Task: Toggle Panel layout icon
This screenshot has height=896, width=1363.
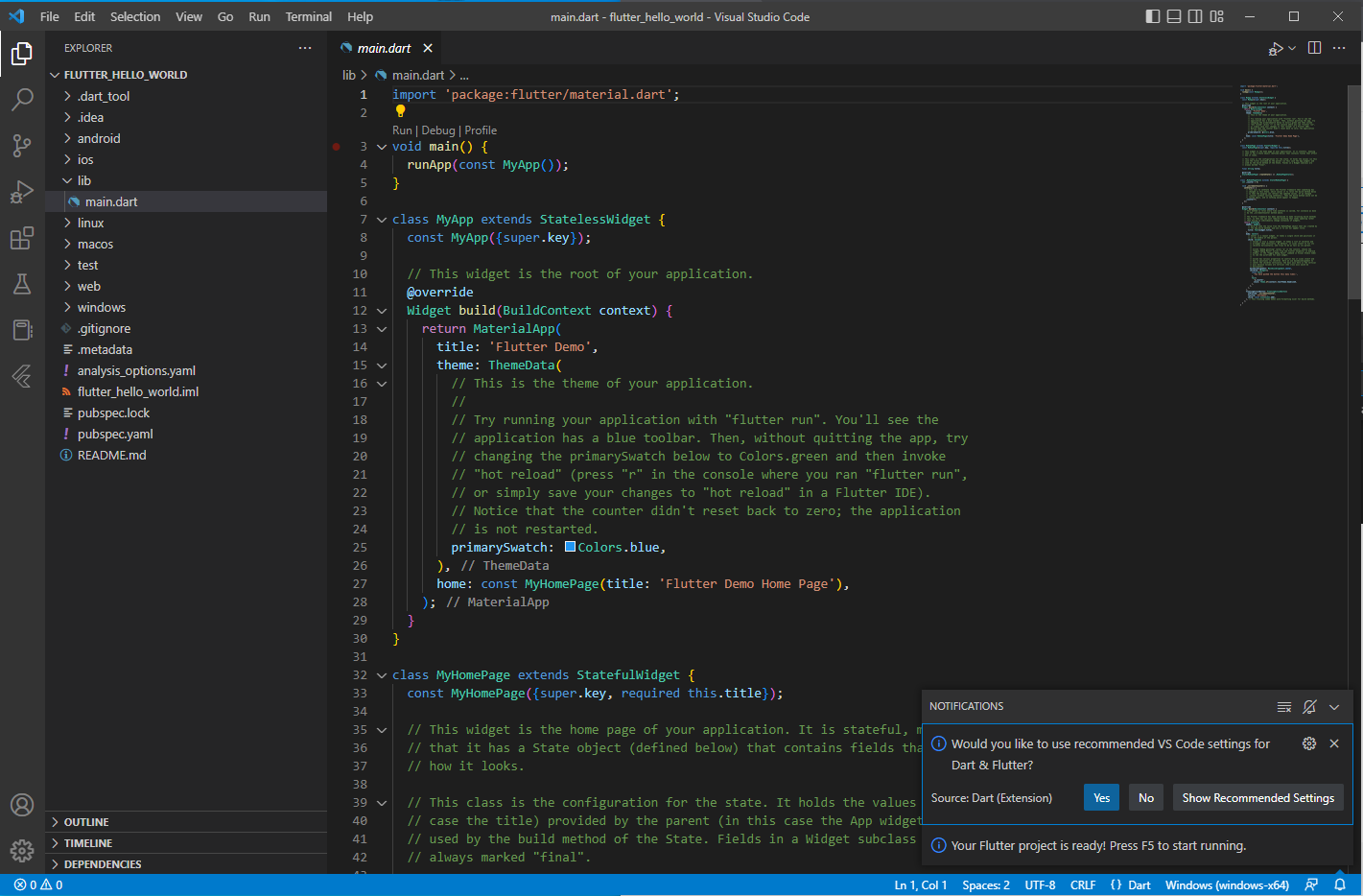Action: coord(1174,16)
